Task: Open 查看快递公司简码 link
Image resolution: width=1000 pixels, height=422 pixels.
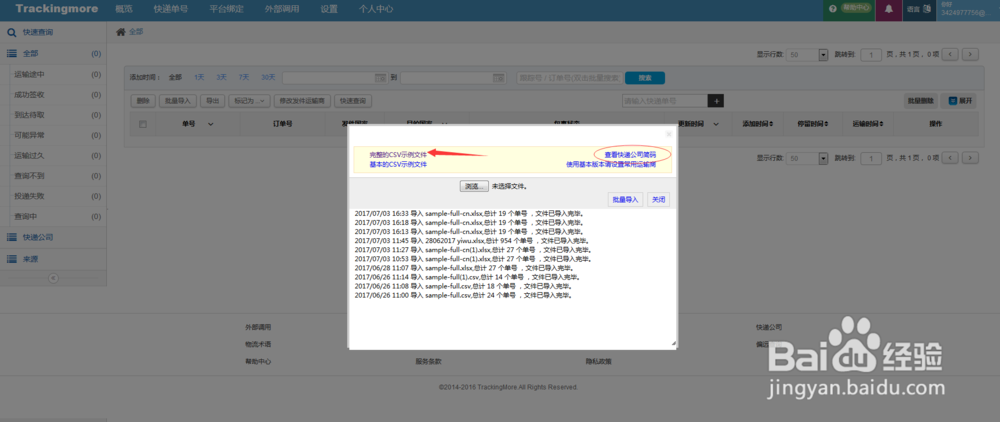Action: (x=630, y=154)
